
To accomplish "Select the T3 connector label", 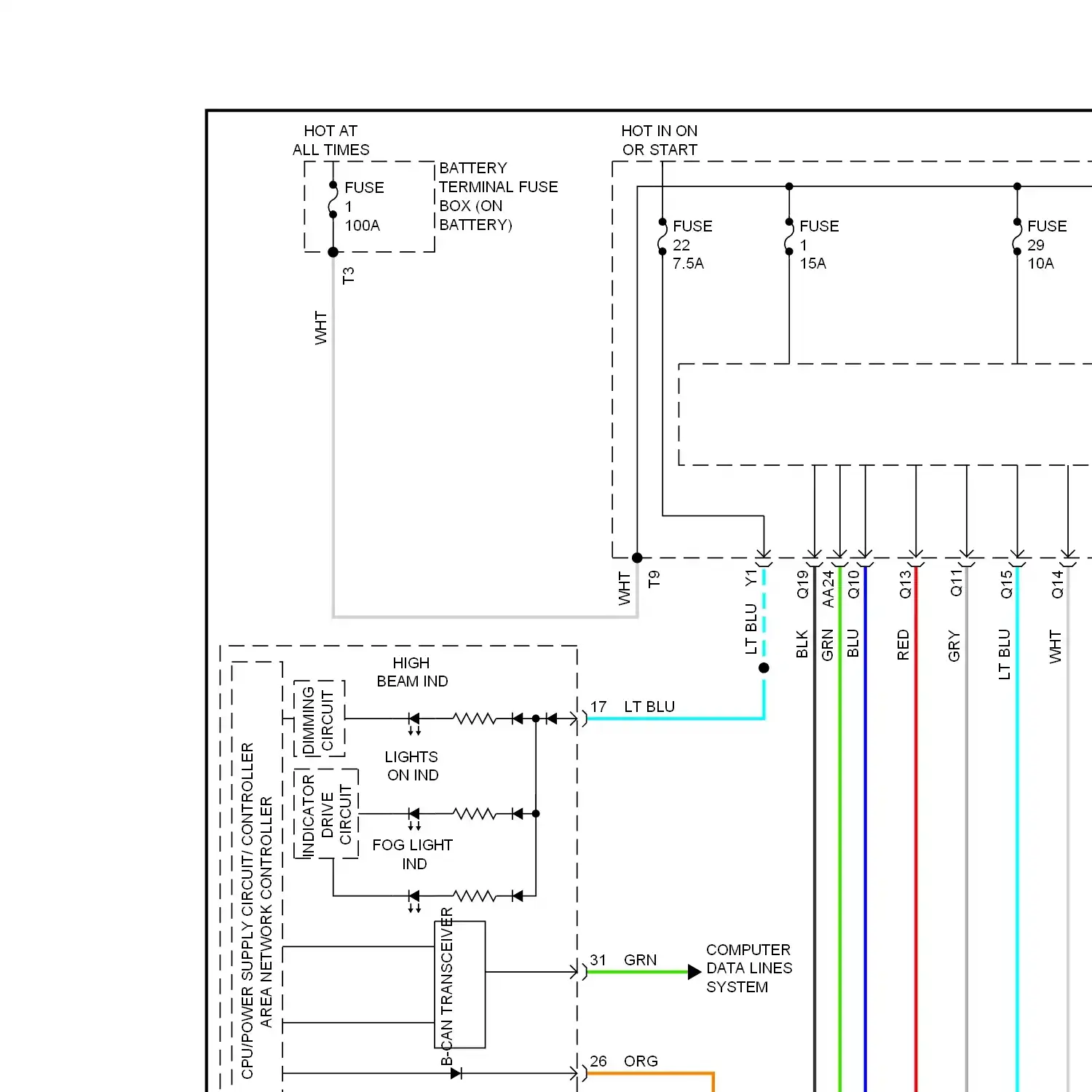I will pos(348,275).
